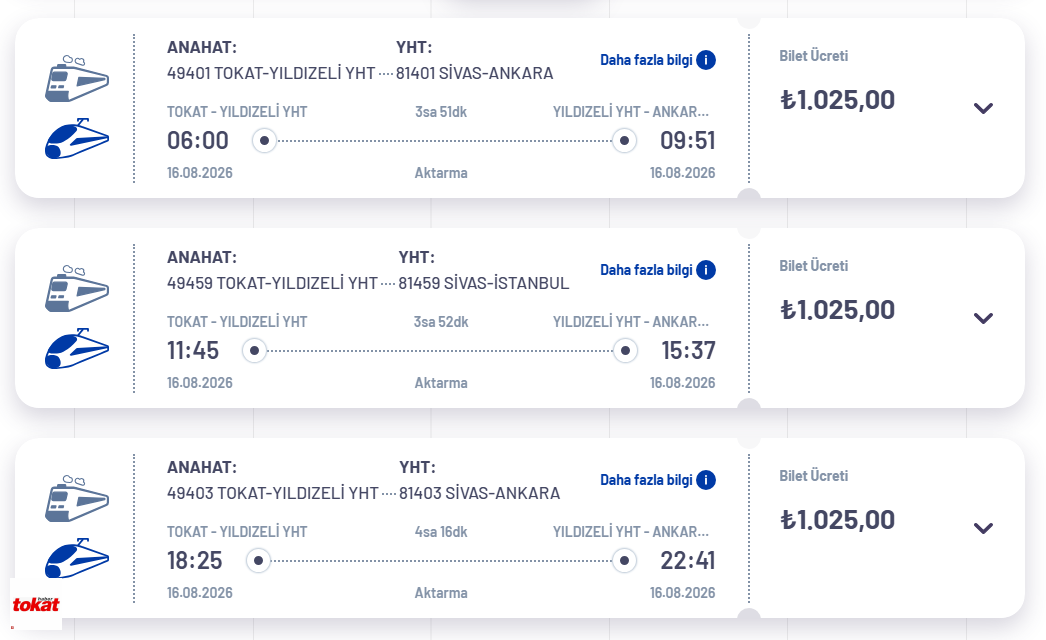1046x640 pixels.
Task: Click conventional train icon on 49459 trip
Action: pos(77,289)
